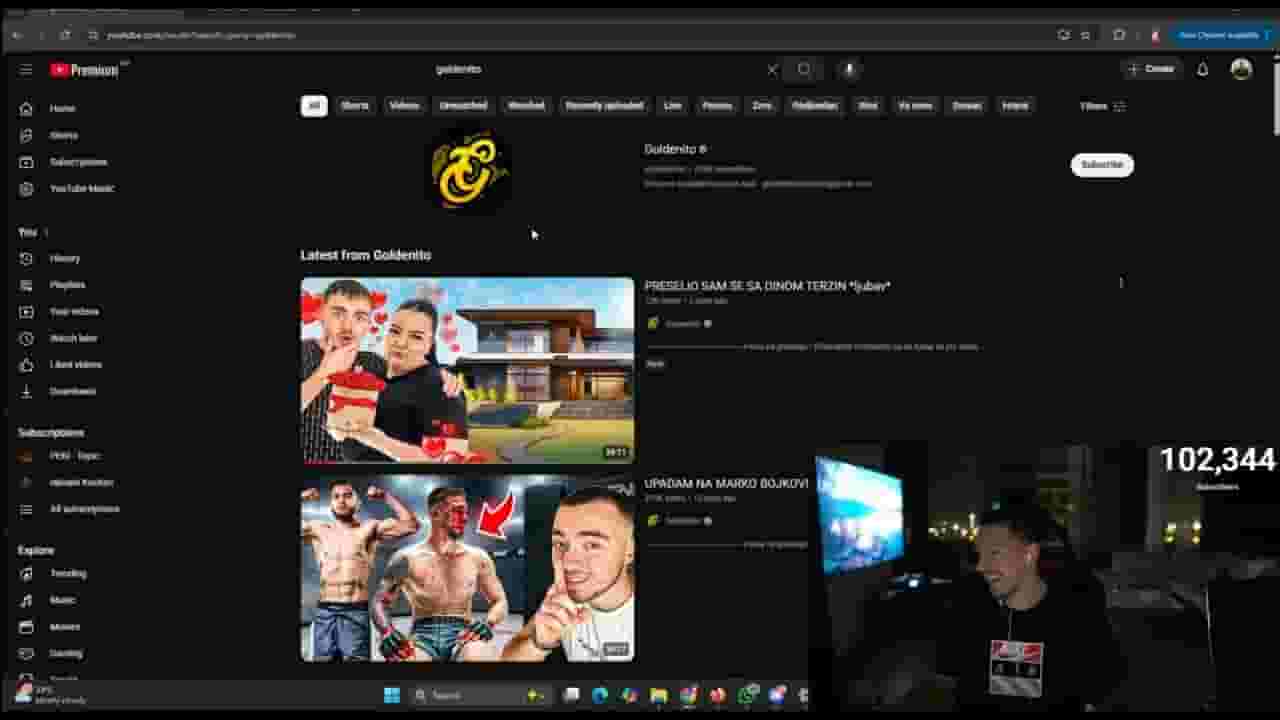The height and width of the screenshot is (720, 1280).
Task: Open UPADAM NA MARKO BOJKOVI video title
Action: (x=726, y=484)
